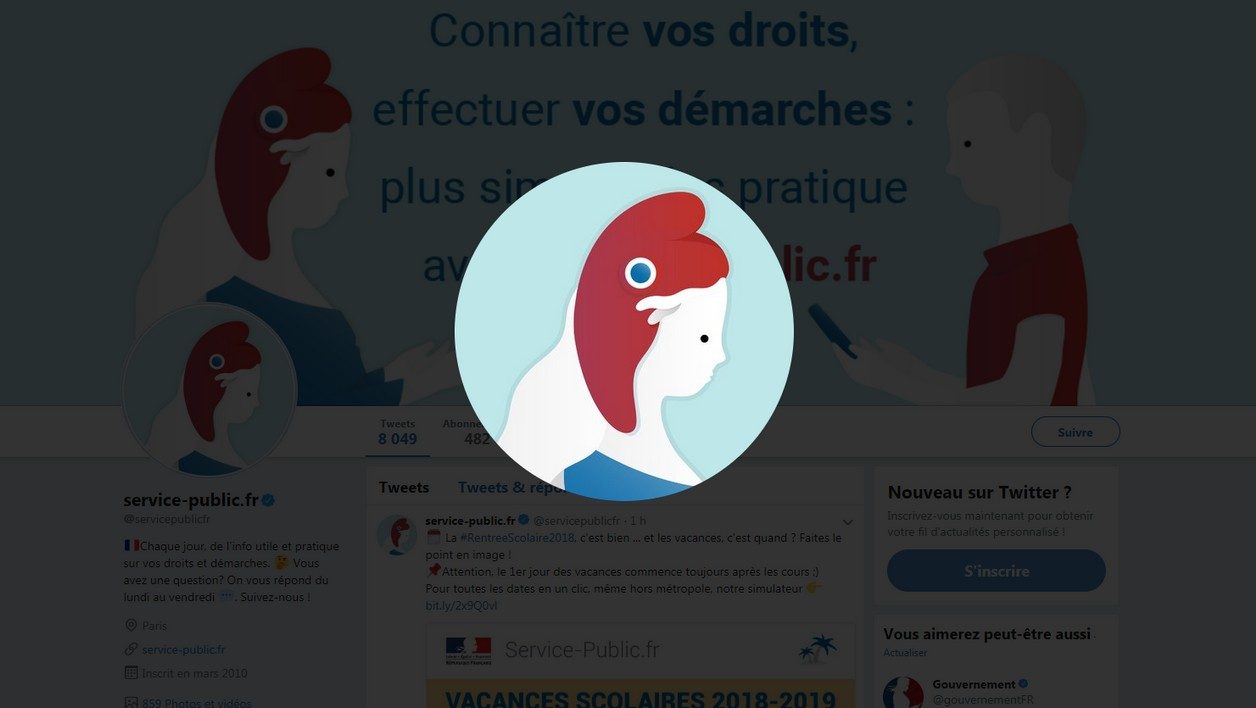Open the small profile picture on the left

[210, 389]
